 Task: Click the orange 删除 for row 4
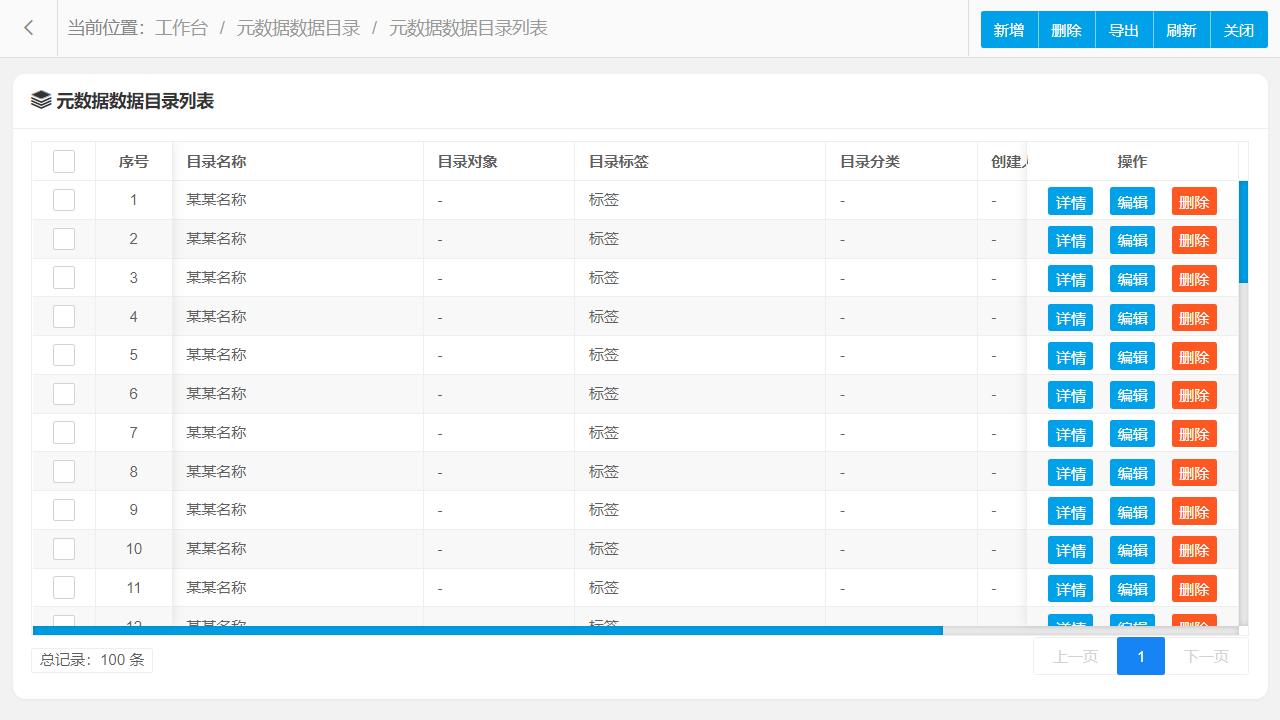point(1194,318)
